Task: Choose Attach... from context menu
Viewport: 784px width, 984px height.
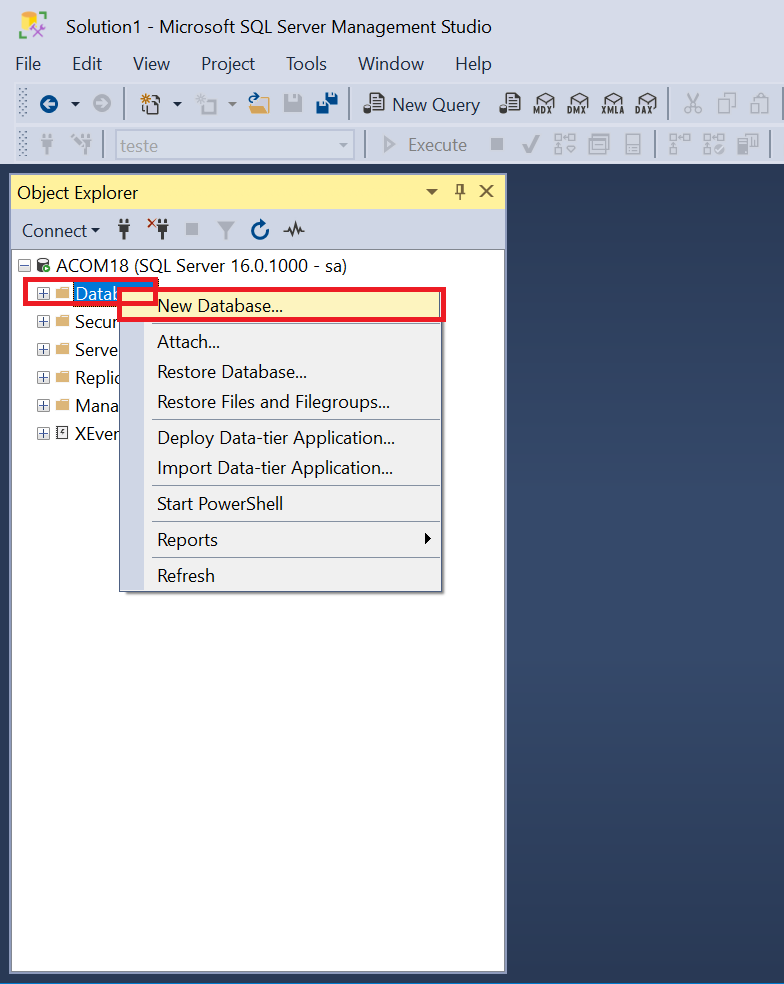Action: [x=281, y=342]
